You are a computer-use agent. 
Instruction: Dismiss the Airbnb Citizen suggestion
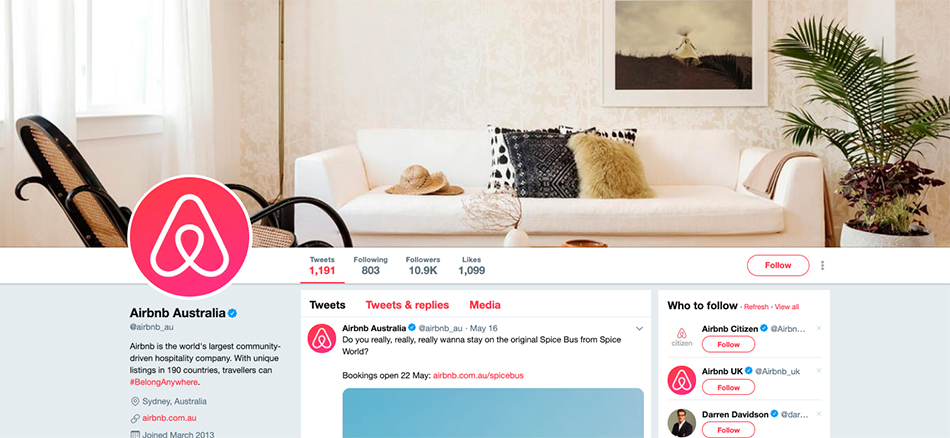819,328
